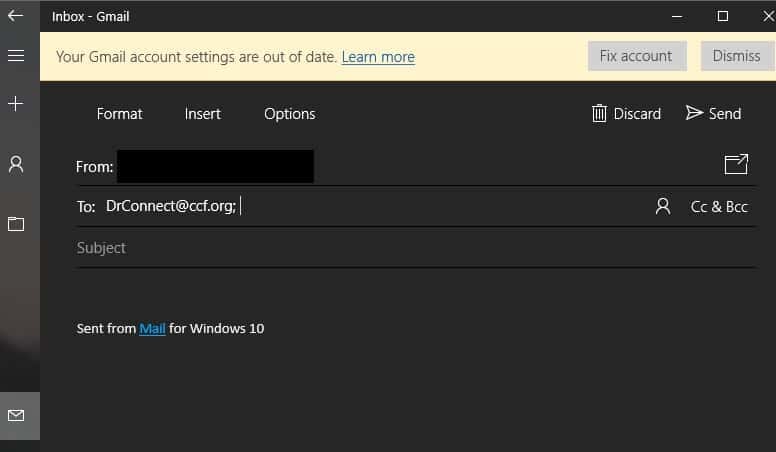Show Cc & Bcc fields
Viewport: 776px width, 452px height.
[719, 206]
